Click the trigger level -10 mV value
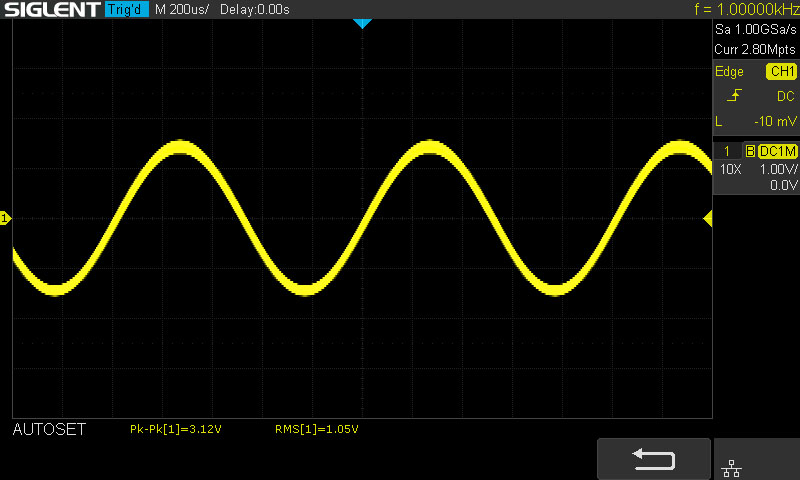The image size is (800, 480). [775, 121]
